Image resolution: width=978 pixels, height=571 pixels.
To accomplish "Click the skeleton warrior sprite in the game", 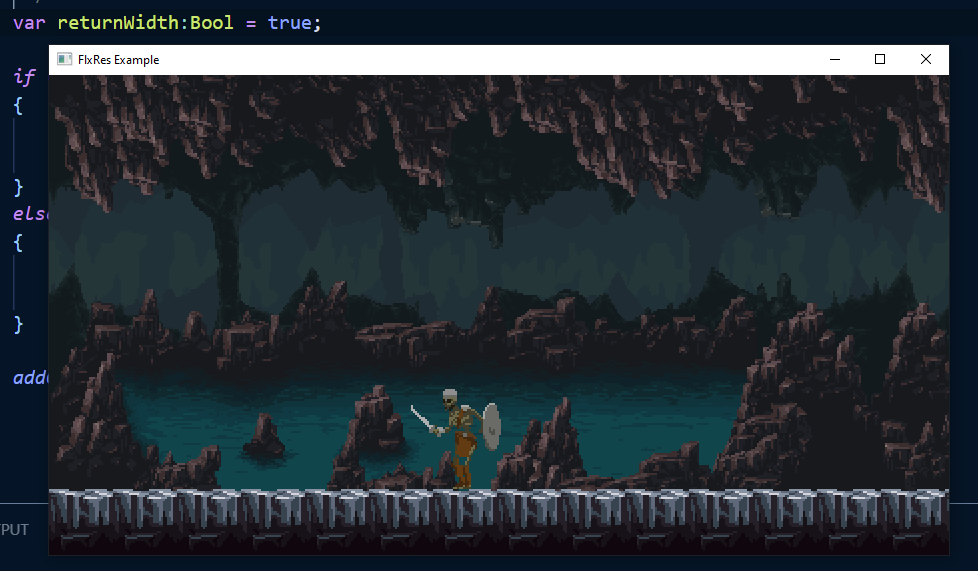I will coord(458,438).
